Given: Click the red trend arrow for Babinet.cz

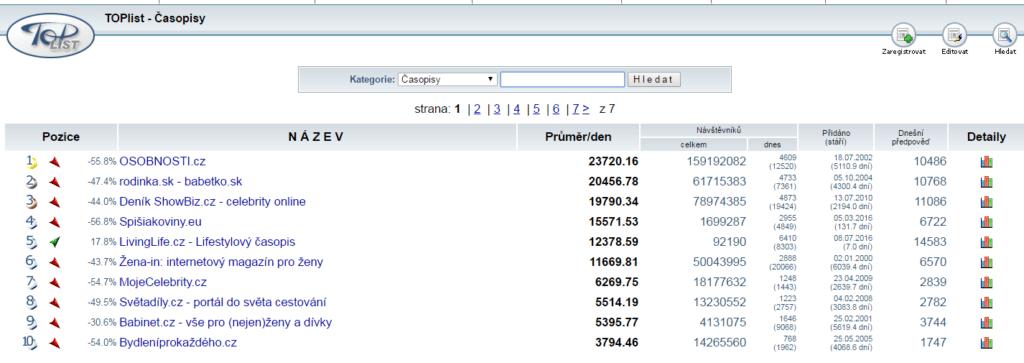Looking at the screenshot, I should [x=54, y=323].
